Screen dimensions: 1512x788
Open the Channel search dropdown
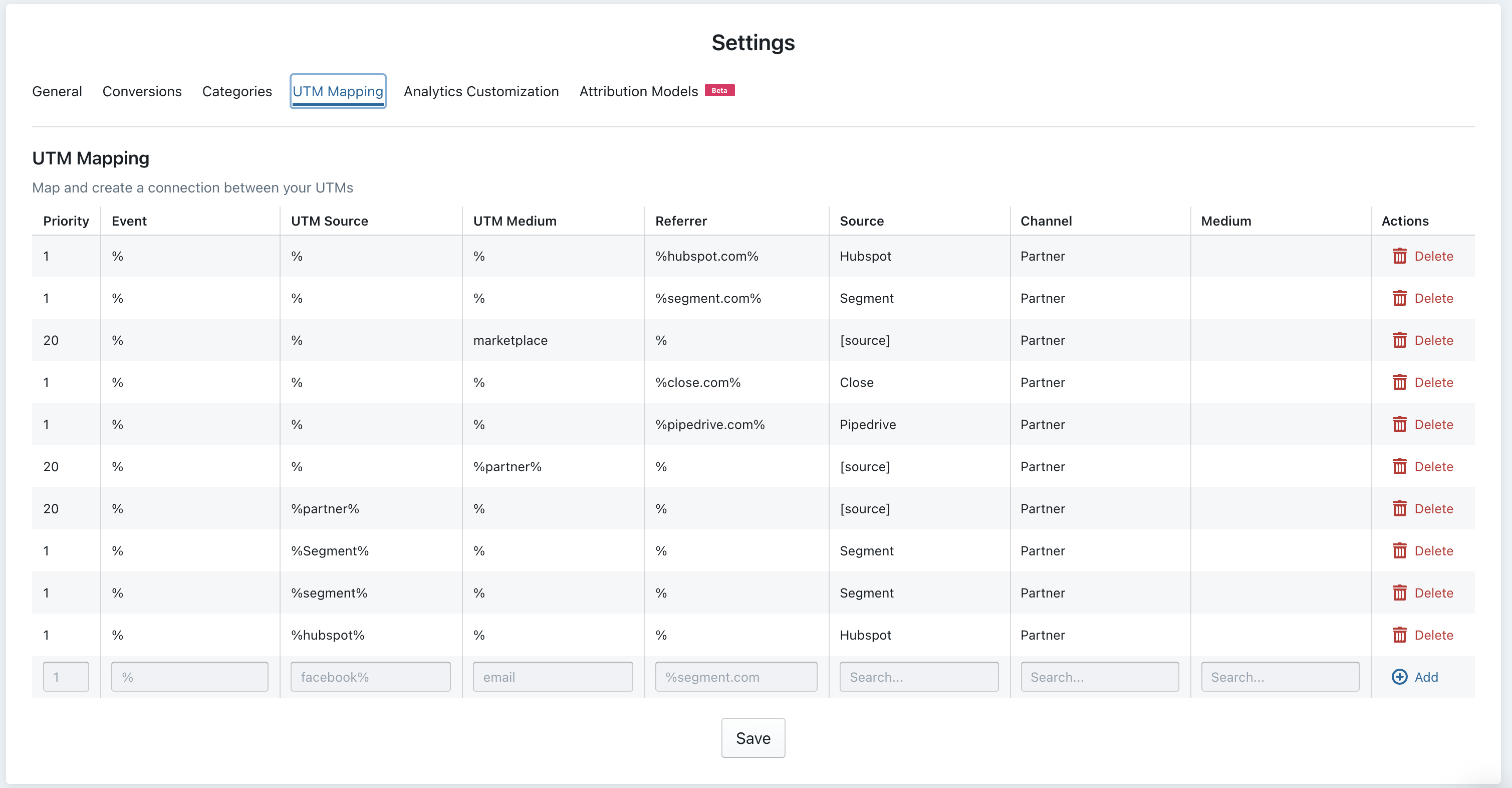[1100, 677]
